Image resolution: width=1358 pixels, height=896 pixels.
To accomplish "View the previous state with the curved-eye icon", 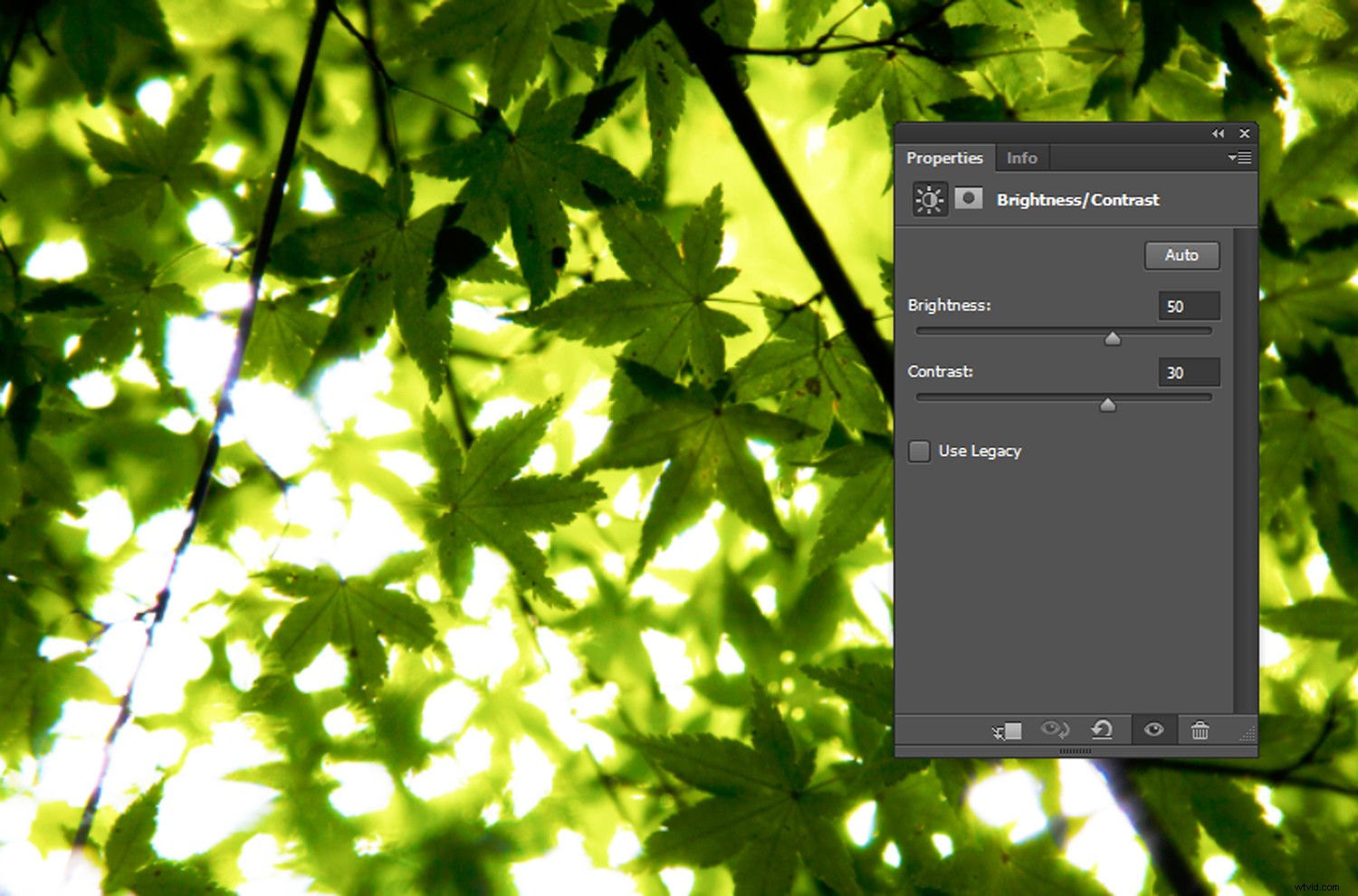I will (x=1054, y=729).
